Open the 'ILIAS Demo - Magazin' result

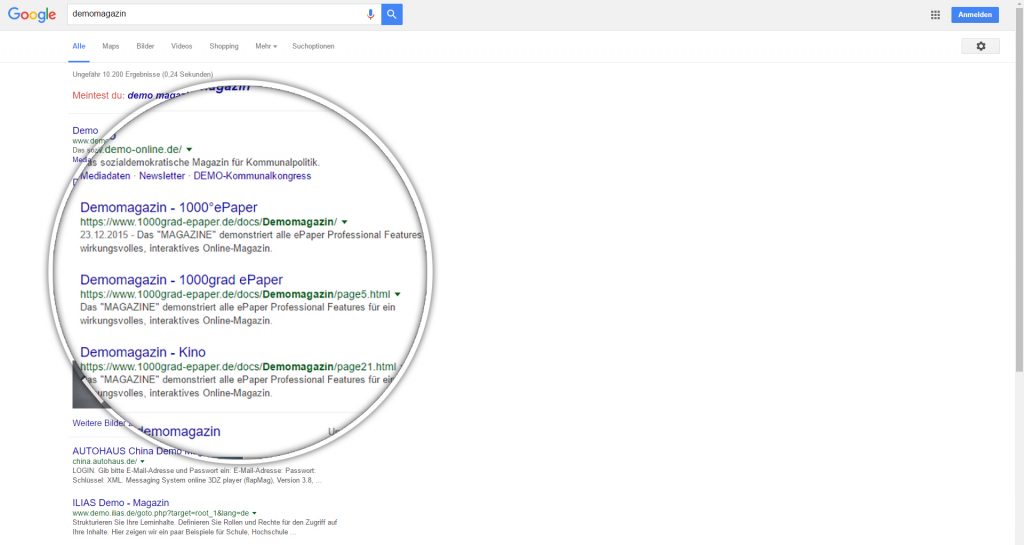click(121, 503)
